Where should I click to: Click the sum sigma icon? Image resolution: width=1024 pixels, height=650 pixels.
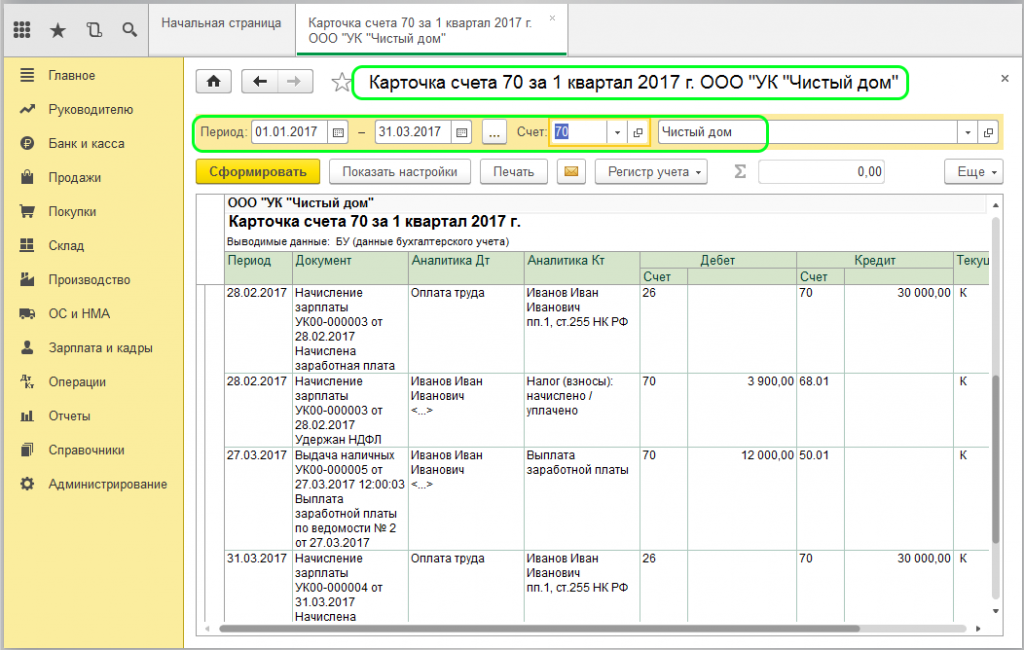click(739, 171)
